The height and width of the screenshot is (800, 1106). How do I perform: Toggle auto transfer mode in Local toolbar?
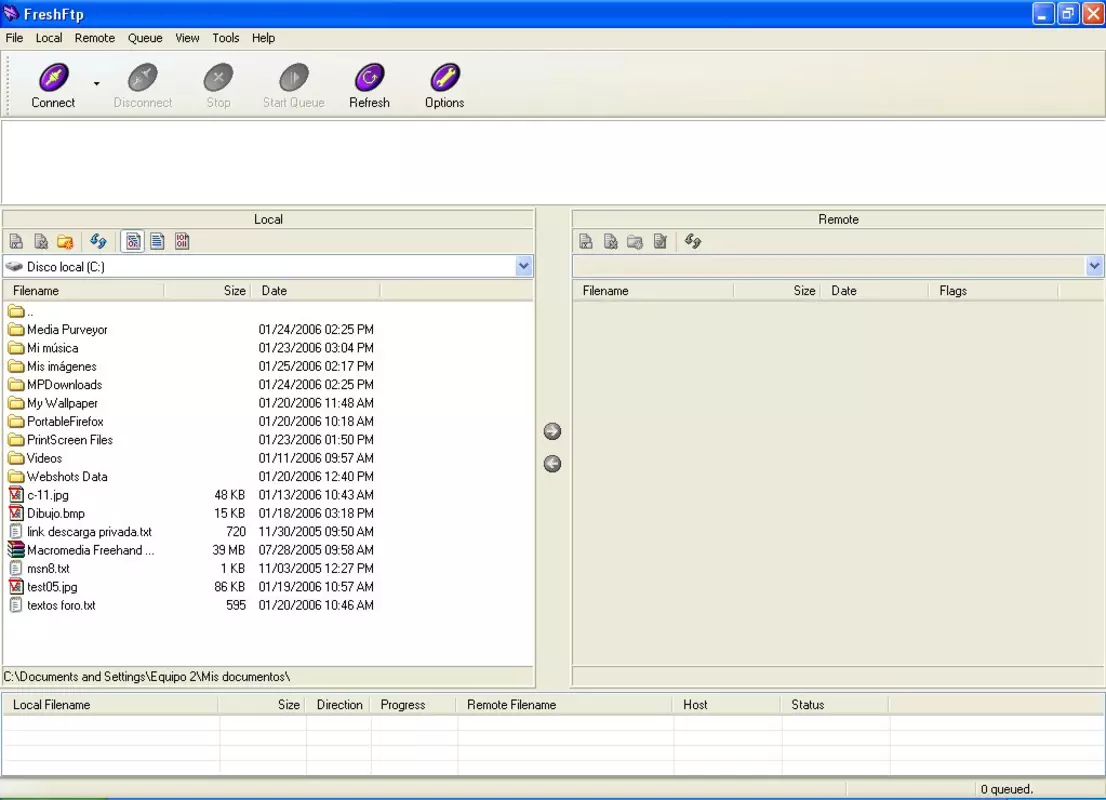[133, 242]
